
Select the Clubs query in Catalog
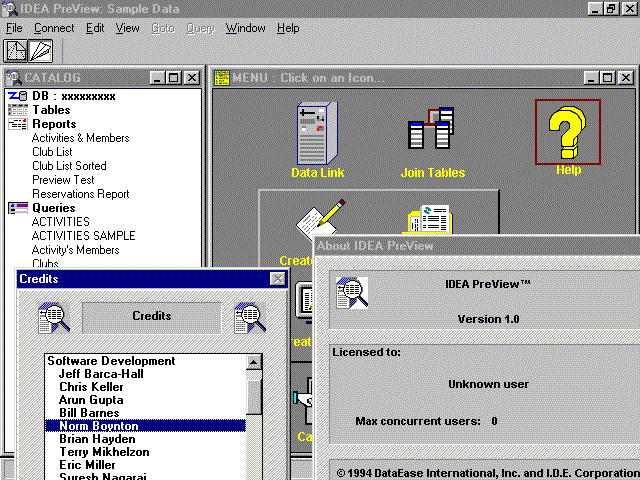[45, 263]
